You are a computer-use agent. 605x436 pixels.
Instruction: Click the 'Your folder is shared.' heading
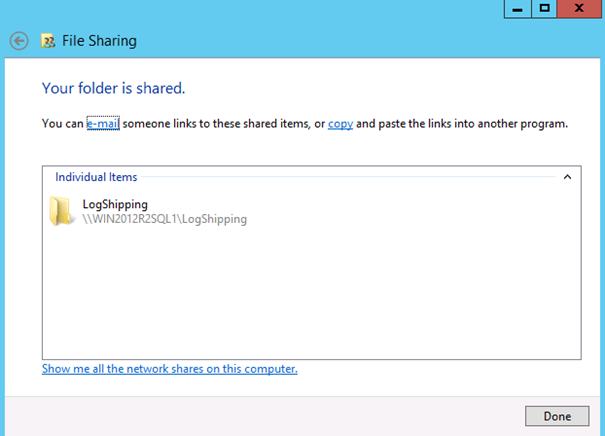113,88
